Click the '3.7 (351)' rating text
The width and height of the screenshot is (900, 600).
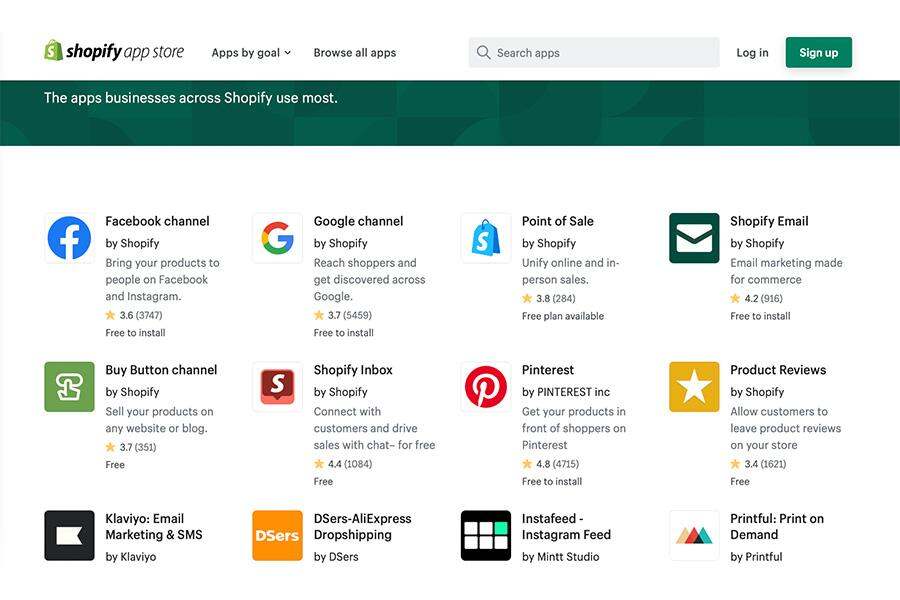(138, 447)
